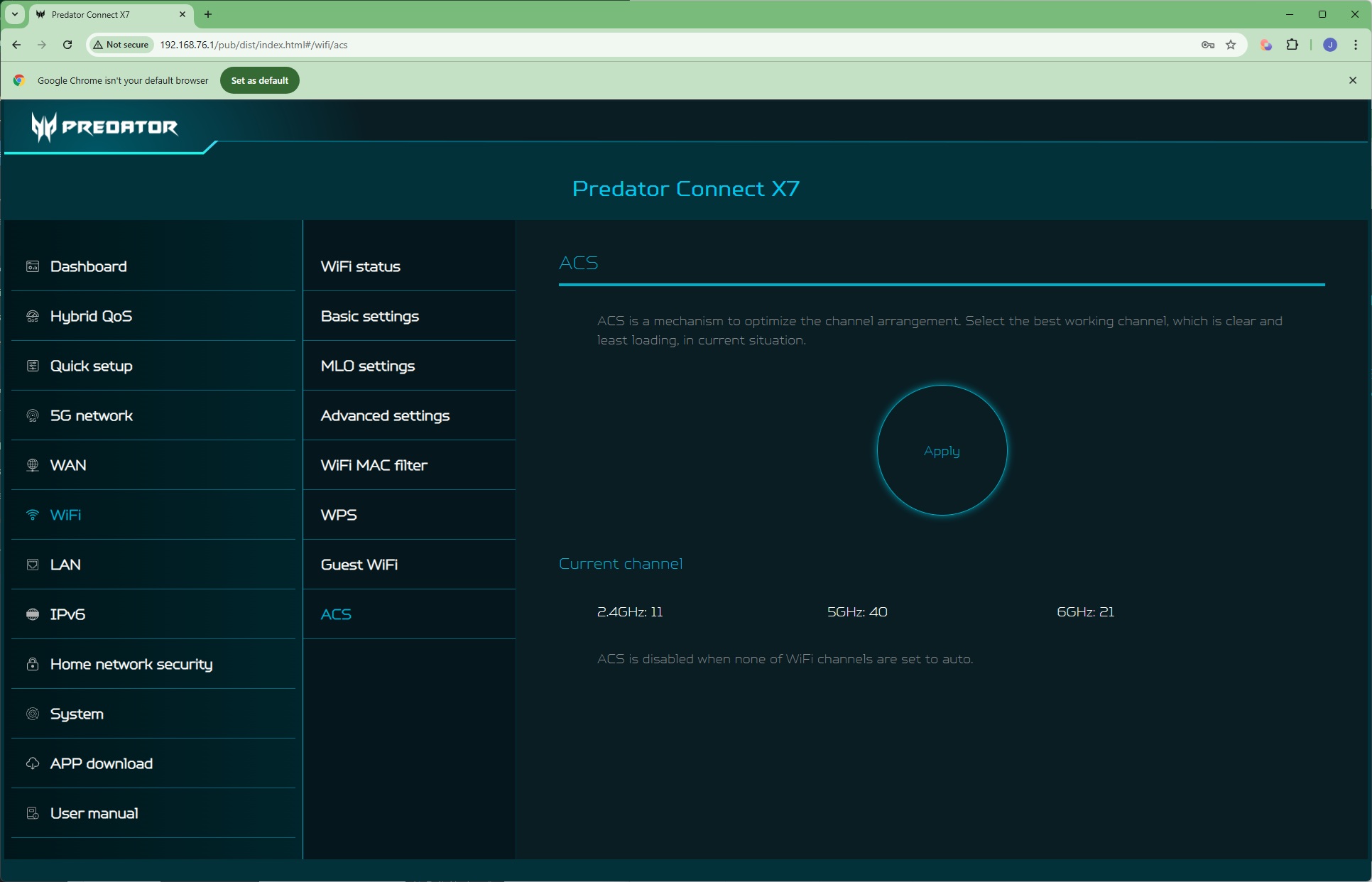Click the Home network security lock icon
Image resolution: width=1372 pixels, height=882 pixels.
point(33,664)
